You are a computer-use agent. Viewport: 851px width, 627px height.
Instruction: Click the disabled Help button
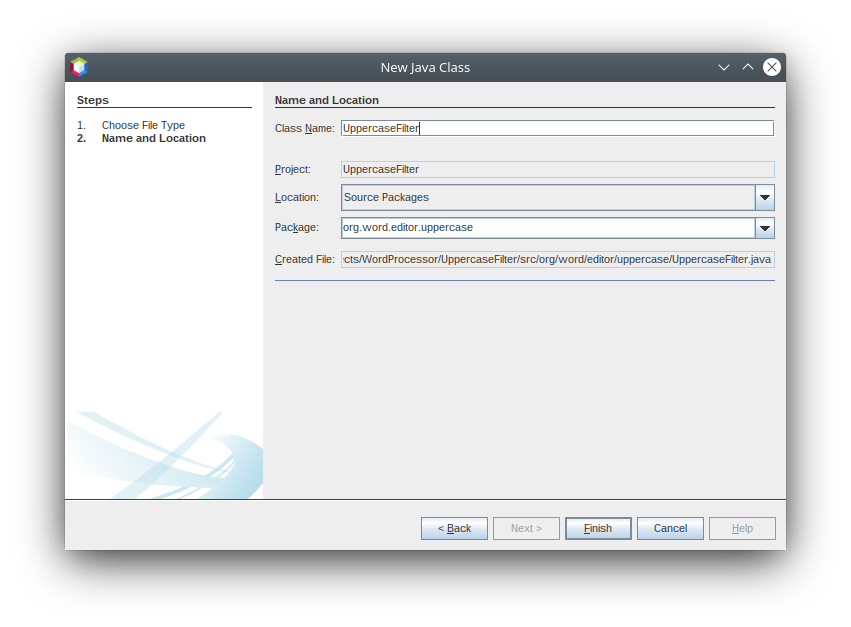point(742,528)
